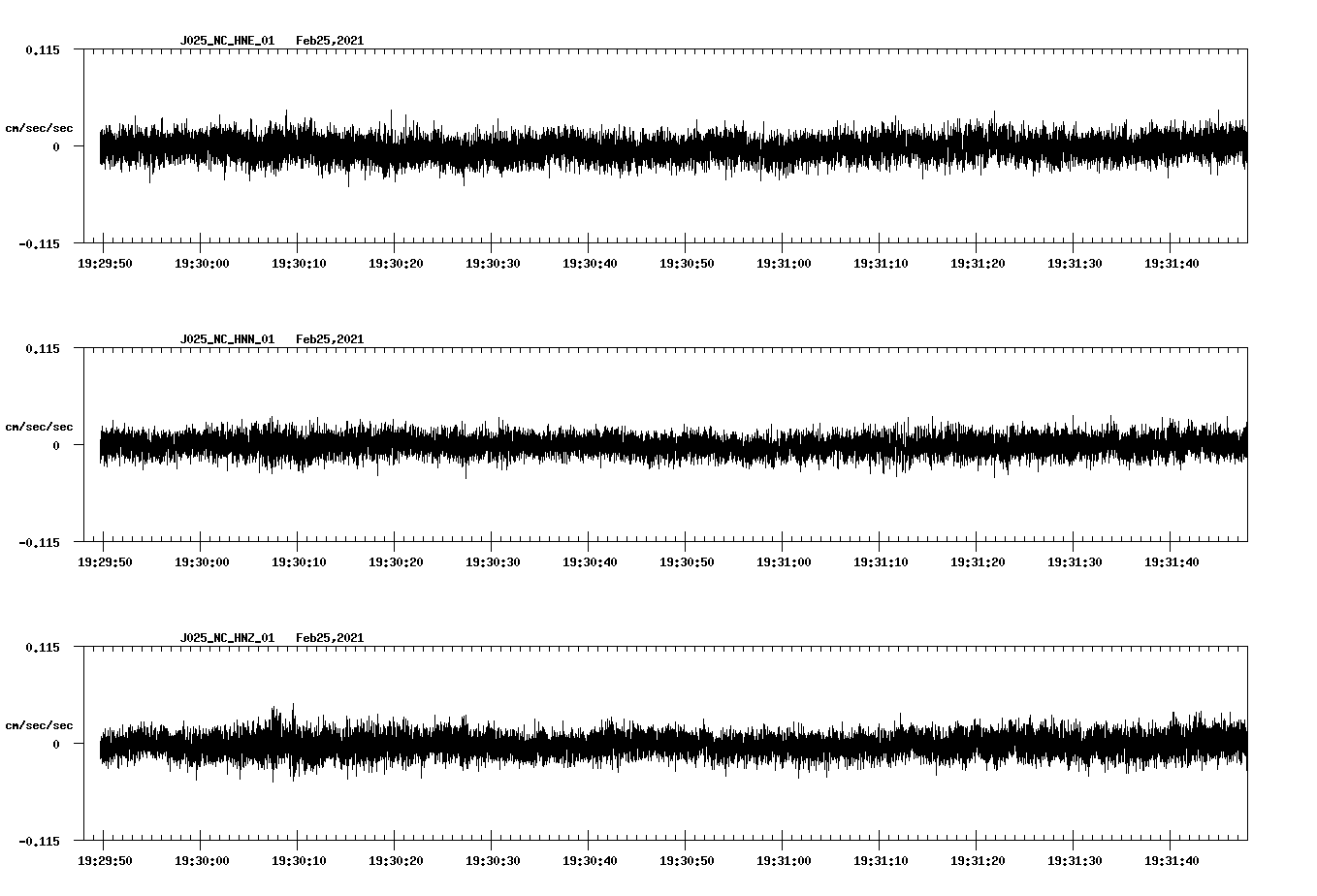Click the 19:31:40 time tick on the HNN axis
1317x896 pixels.
(x=1171, y=560)
